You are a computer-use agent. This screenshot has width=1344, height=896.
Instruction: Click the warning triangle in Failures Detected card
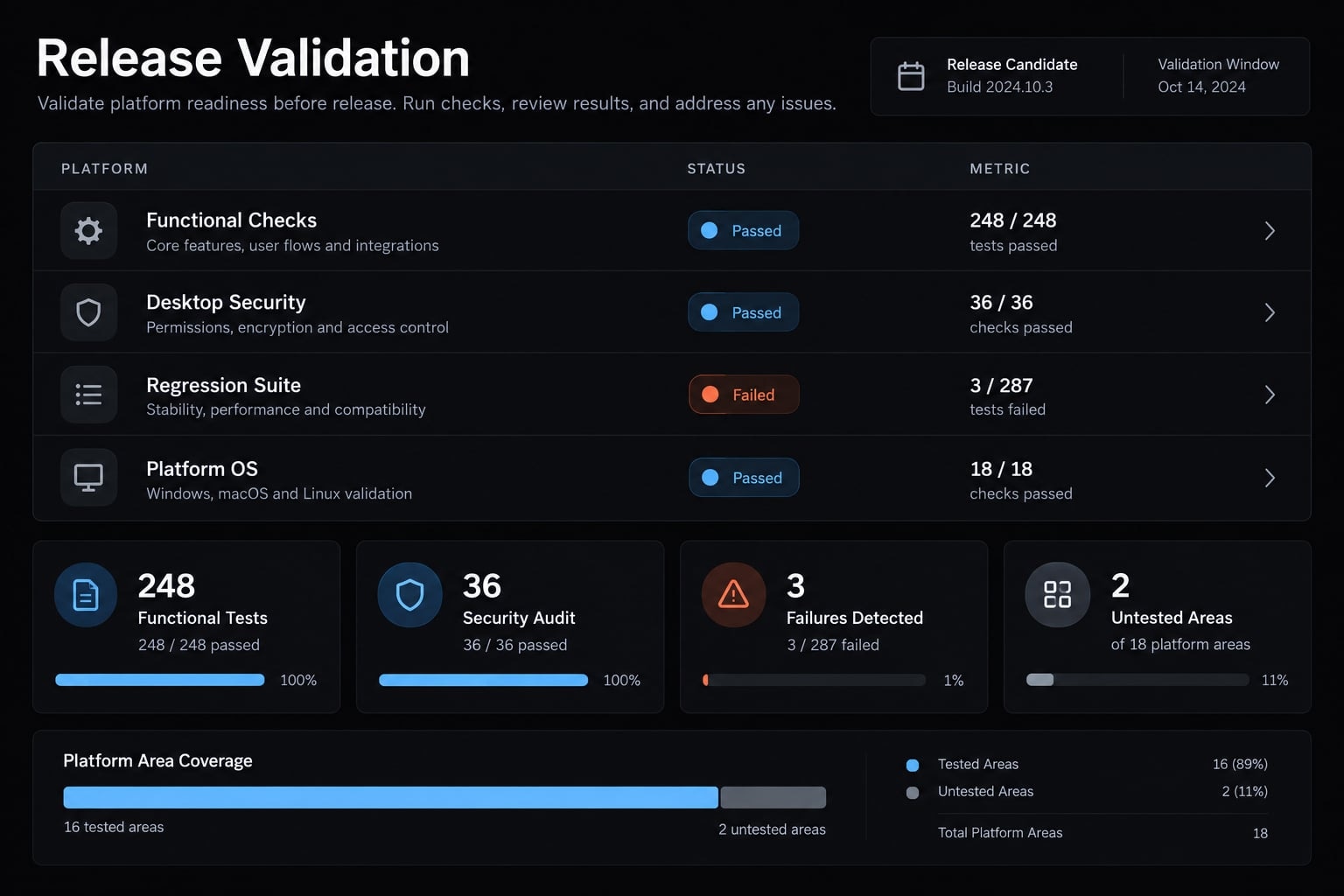click(733, 595)
